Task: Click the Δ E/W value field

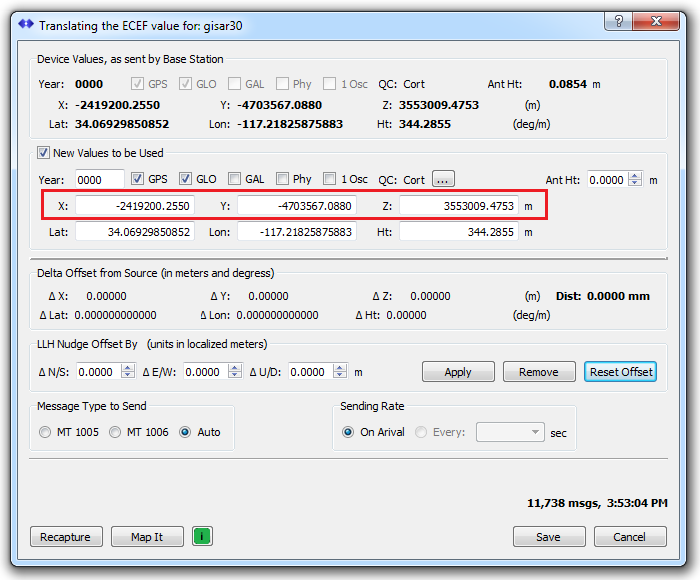Action: pos(206,371)
